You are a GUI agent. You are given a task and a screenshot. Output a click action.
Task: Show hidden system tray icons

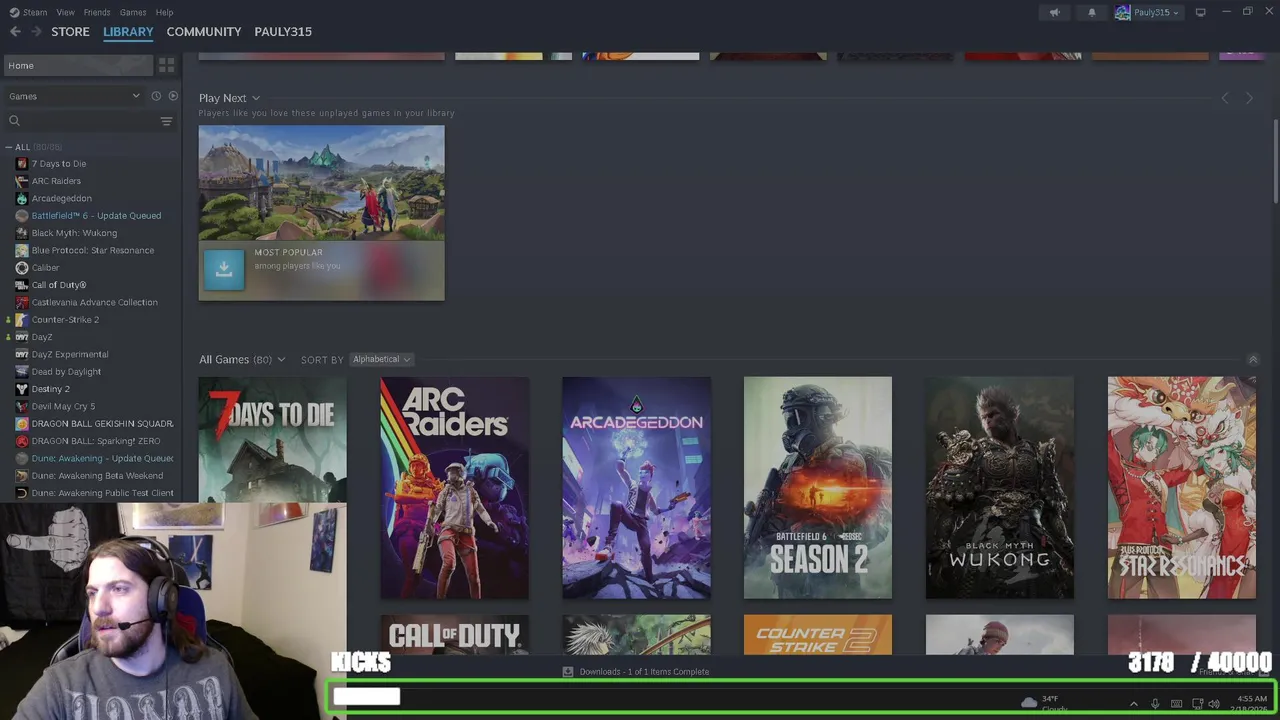click(1133, 704)
